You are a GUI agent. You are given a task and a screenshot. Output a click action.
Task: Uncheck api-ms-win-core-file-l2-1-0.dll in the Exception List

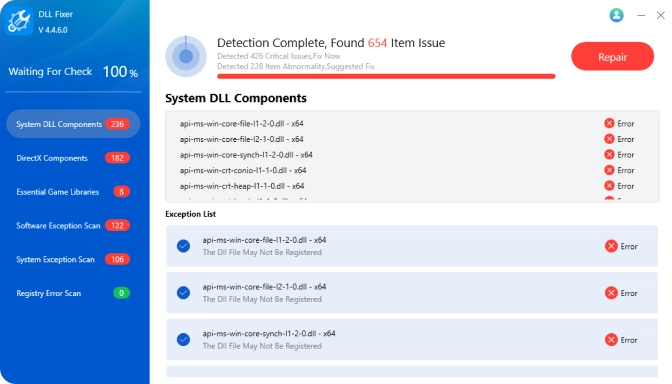[183, 293]
